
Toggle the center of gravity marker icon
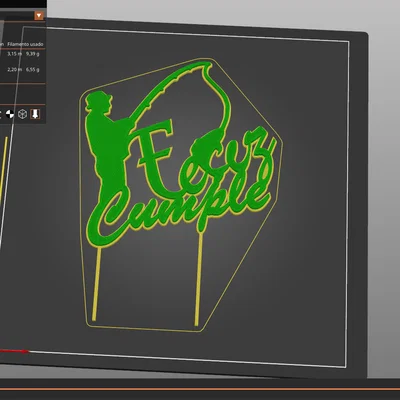click(10, 114)
